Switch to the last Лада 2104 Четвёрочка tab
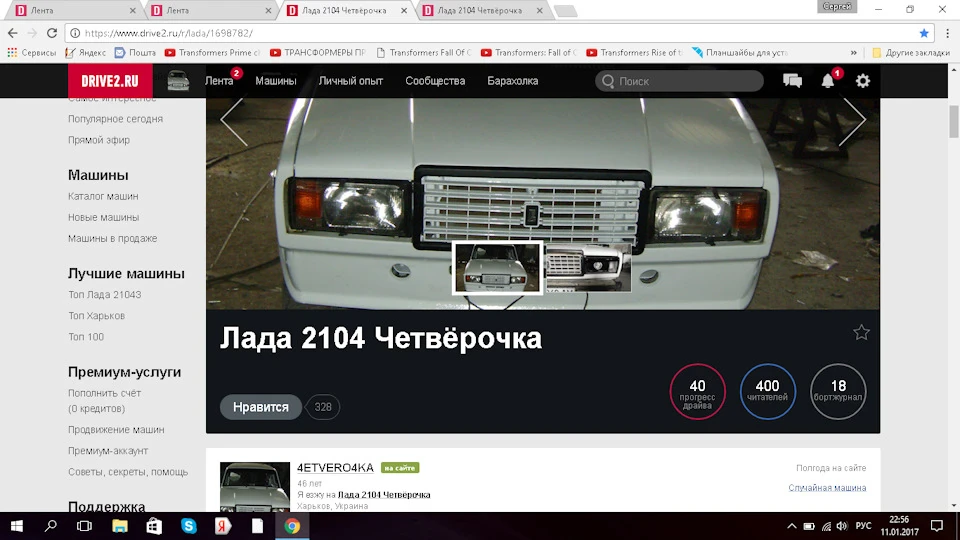 (x=481, y=10)
